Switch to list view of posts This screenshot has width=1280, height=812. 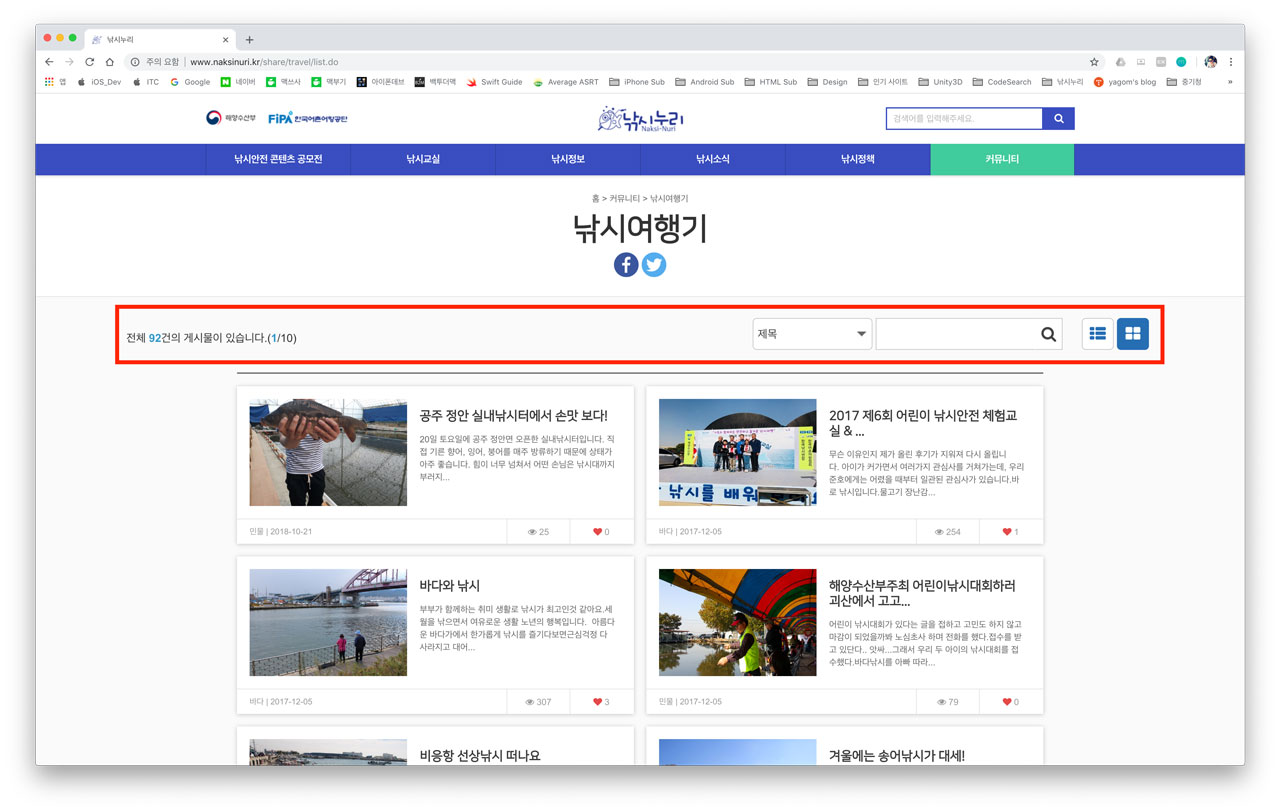pos(1097,333)
